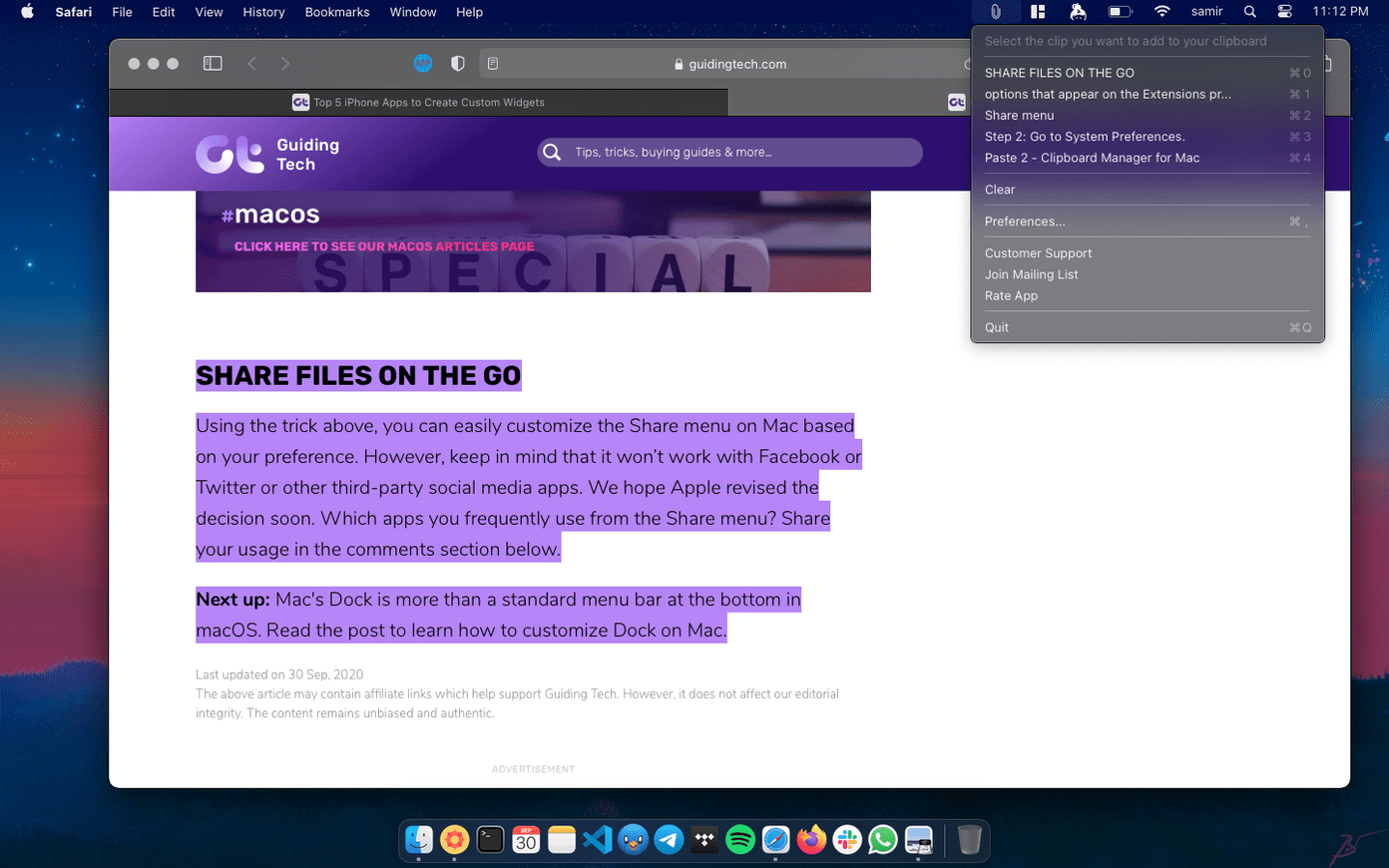Viewport: 1389px width, 868px height.
Task: Open Slack from the Dock
Action: (x=847, y=840)
